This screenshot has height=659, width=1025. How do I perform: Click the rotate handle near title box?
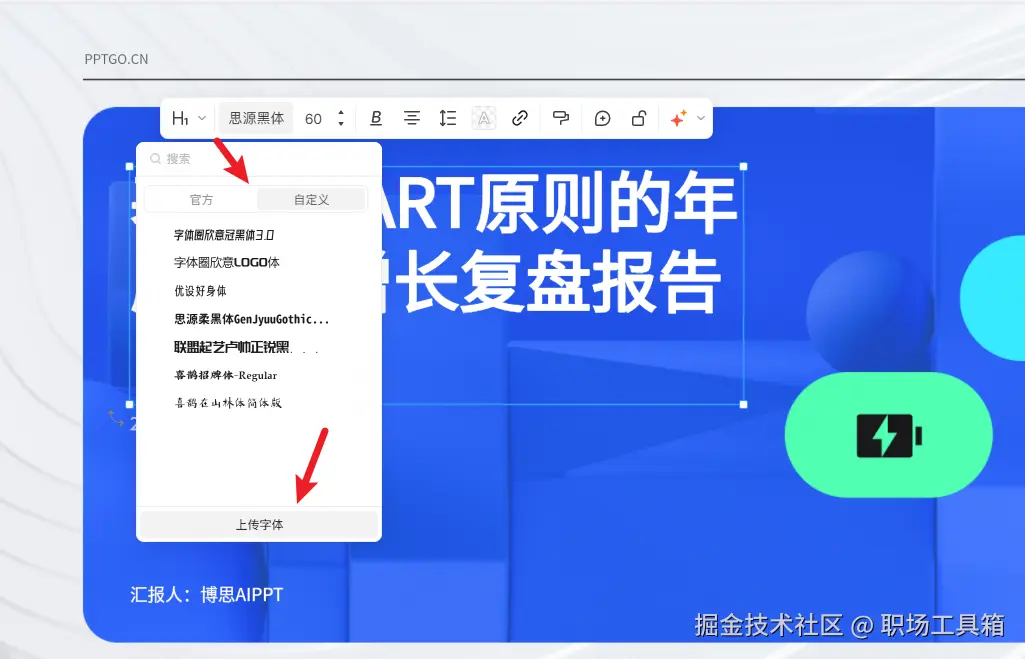pyautogui.click(x=116, y=418)
